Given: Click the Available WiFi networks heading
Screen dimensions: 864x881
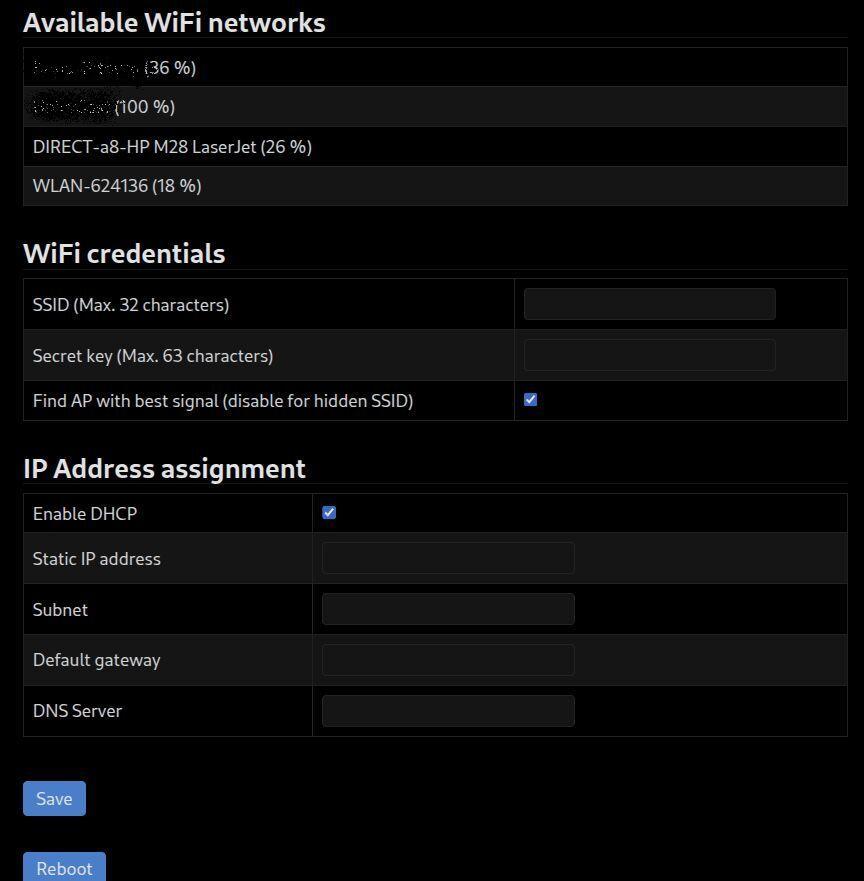Looking at the screenshot, I should [x=174, y=22].
